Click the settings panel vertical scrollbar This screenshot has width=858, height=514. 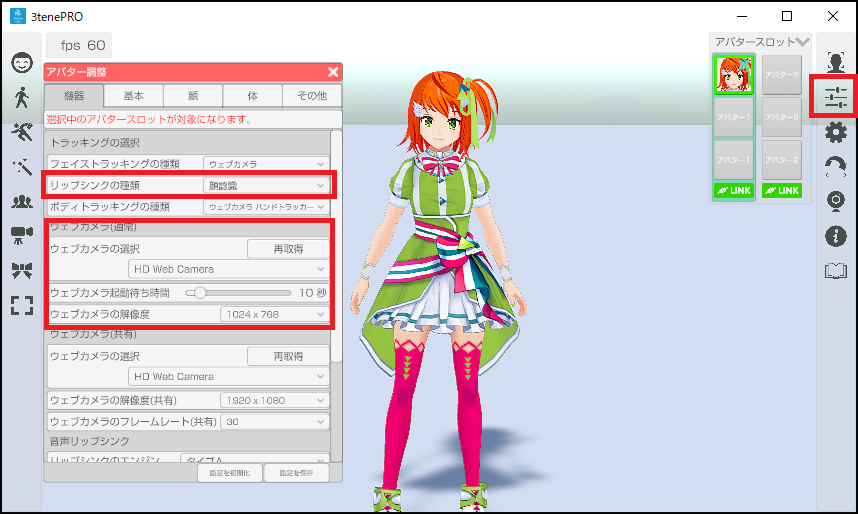[337, 246]
